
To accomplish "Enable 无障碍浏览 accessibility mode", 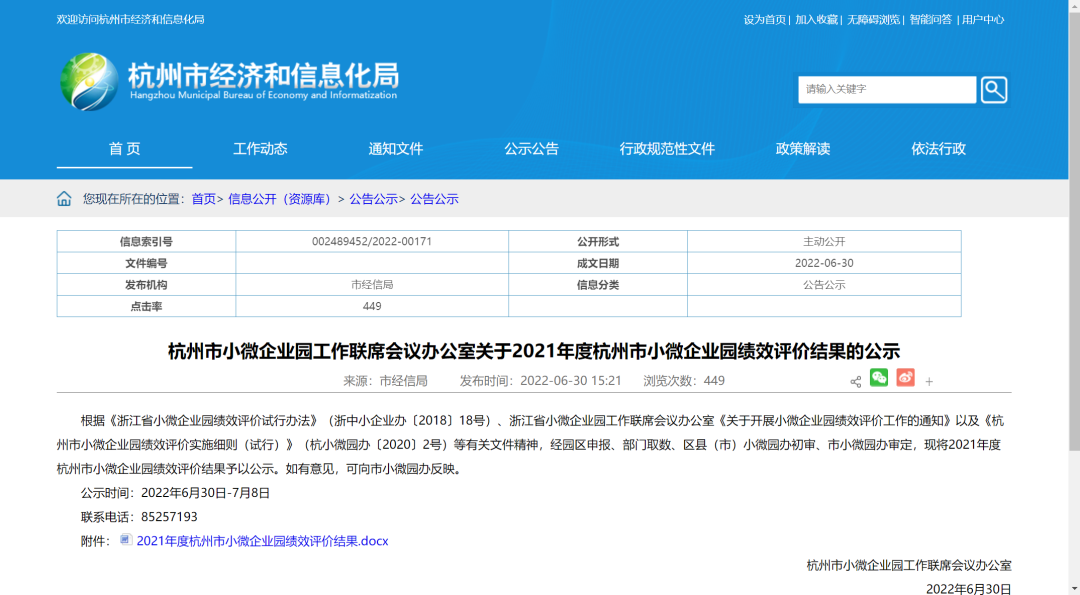I will coord(873,20).
